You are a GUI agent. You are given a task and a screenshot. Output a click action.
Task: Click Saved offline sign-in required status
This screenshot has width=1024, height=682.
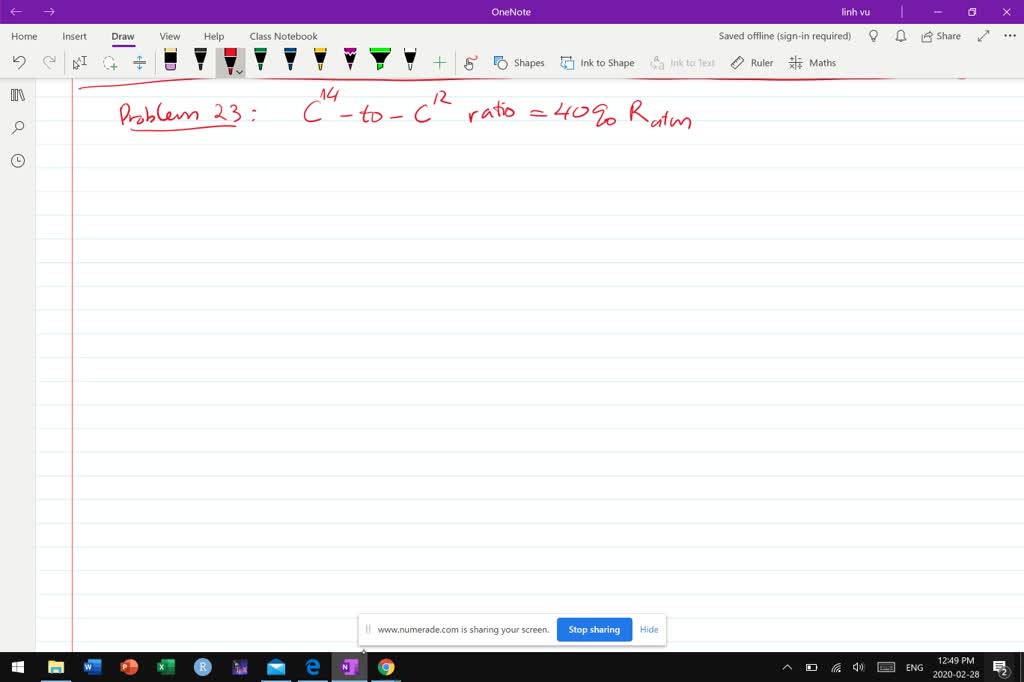784,36
